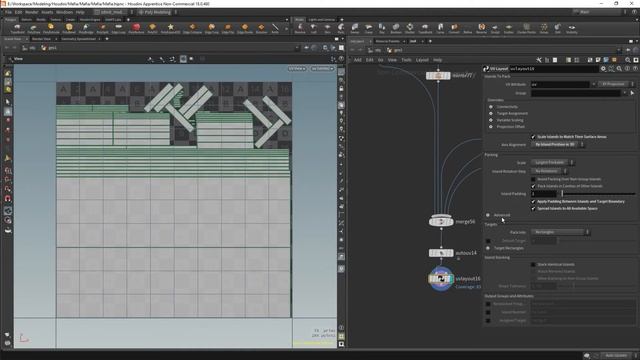Screen dimensions: 640x360
Task: Open the Group field dropdown arrow
Action: coord(625,93)
